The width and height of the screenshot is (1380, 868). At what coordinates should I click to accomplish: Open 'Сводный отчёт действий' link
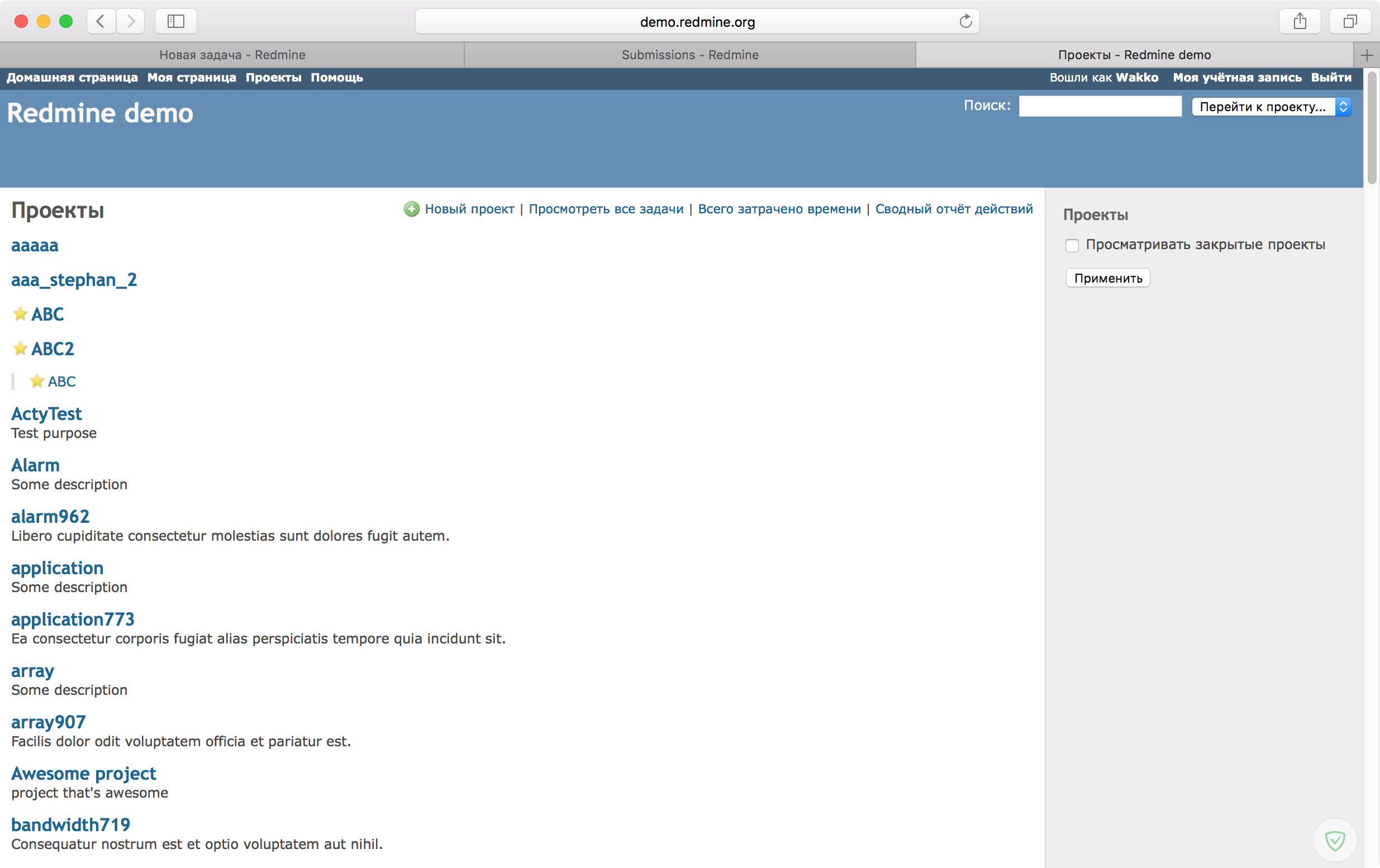(x=954, y=209)
